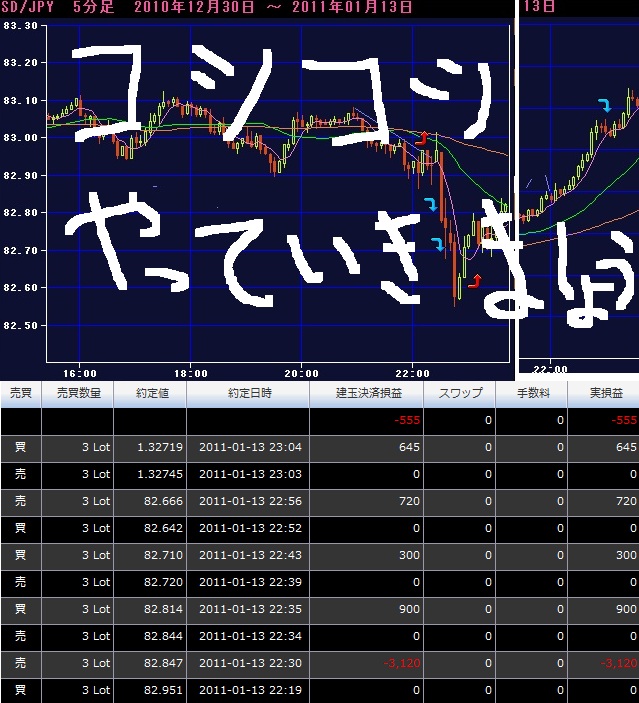Select execution price 82.814
639x703 pixels.
164,609
